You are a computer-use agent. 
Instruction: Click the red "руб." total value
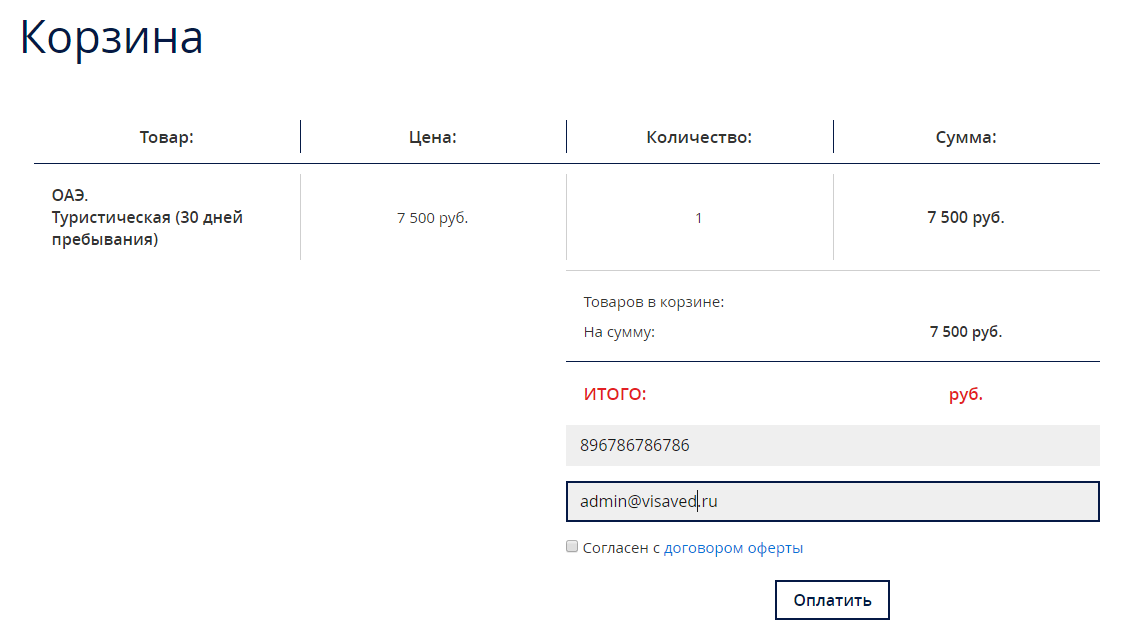(x=965, y=395)
